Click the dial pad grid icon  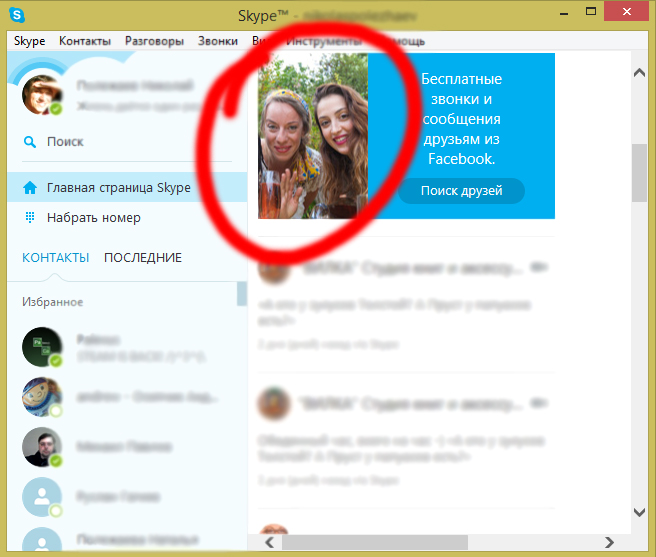click(x=30, y=218)
